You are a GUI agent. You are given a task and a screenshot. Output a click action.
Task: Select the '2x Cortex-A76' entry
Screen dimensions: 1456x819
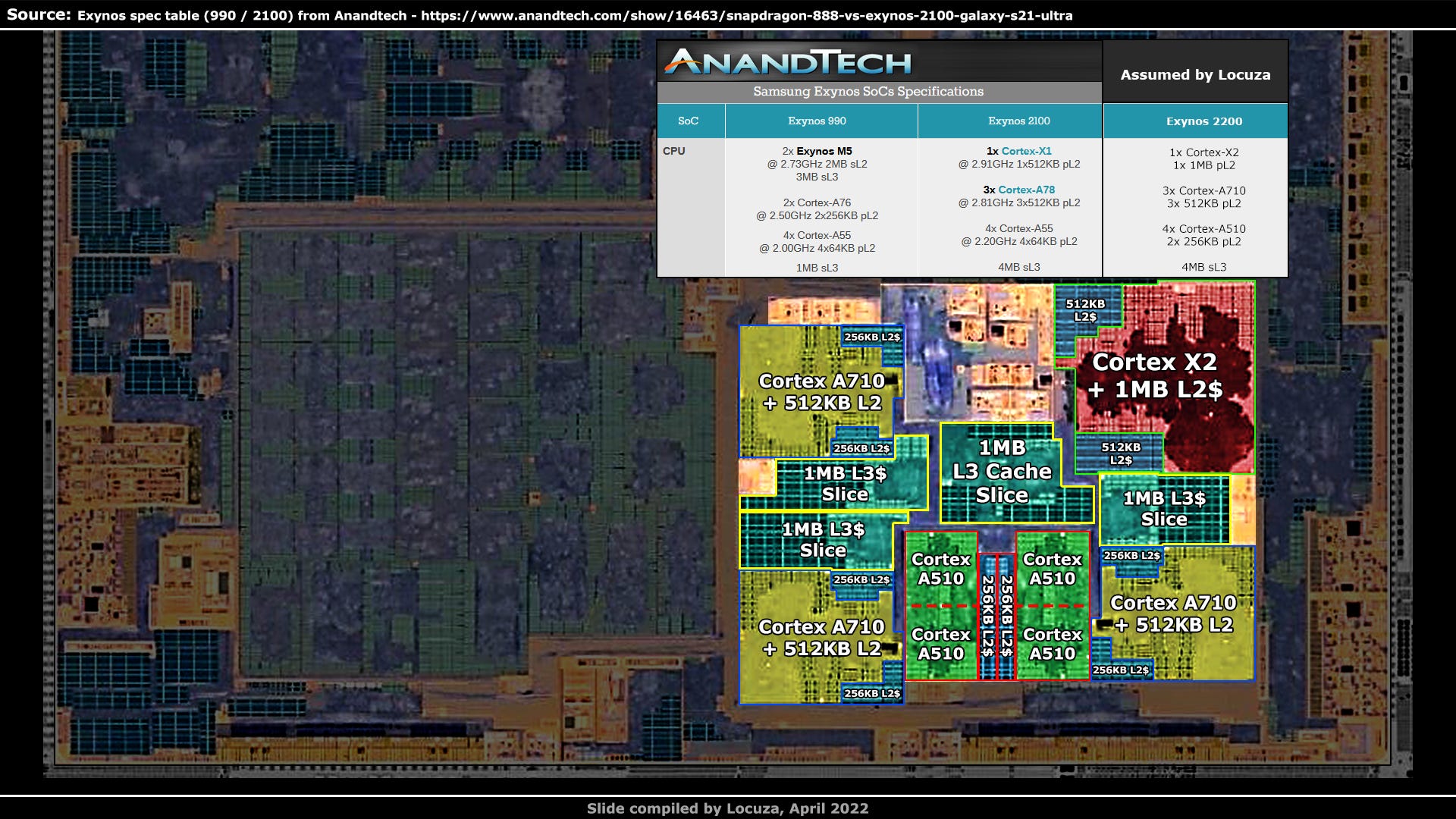click(x=817, y=202)
